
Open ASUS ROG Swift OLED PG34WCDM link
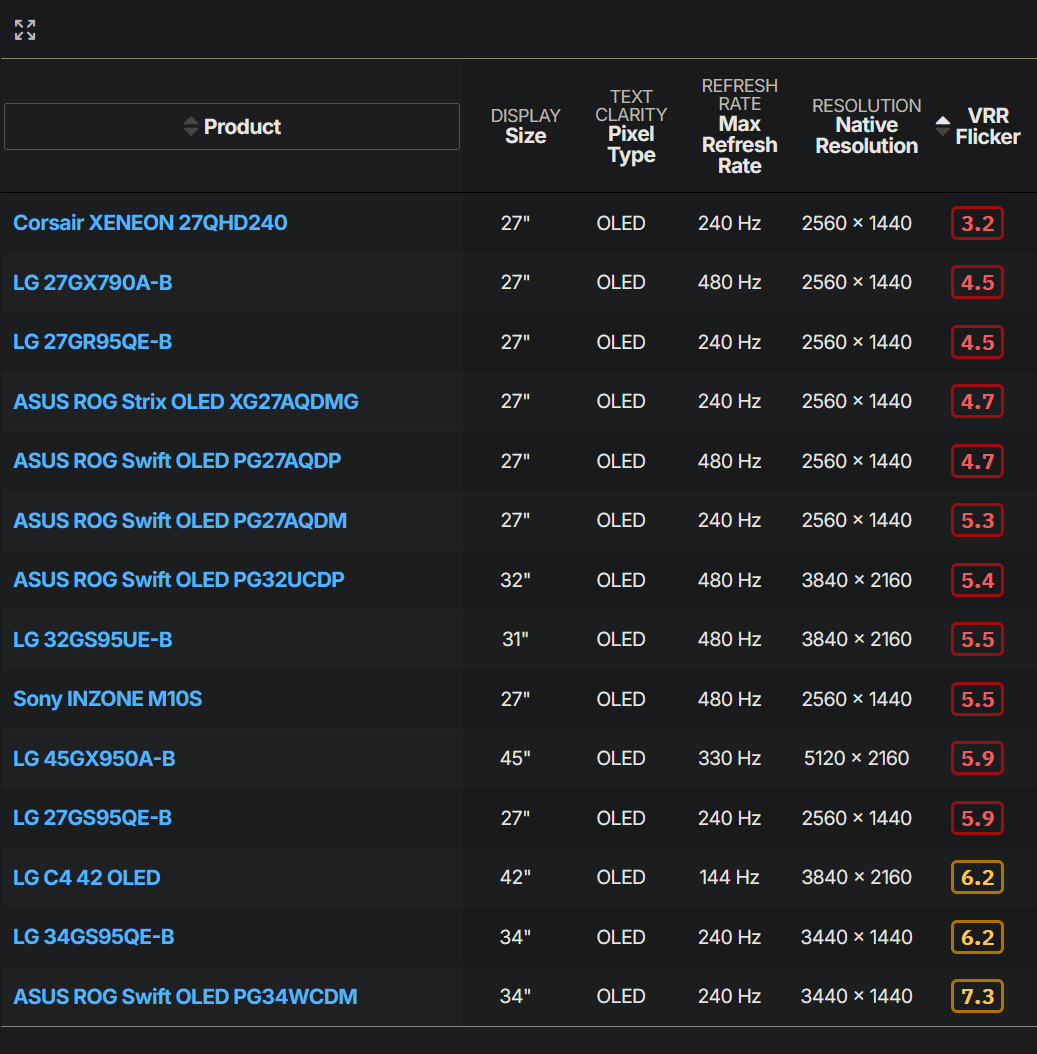point(185,996)
